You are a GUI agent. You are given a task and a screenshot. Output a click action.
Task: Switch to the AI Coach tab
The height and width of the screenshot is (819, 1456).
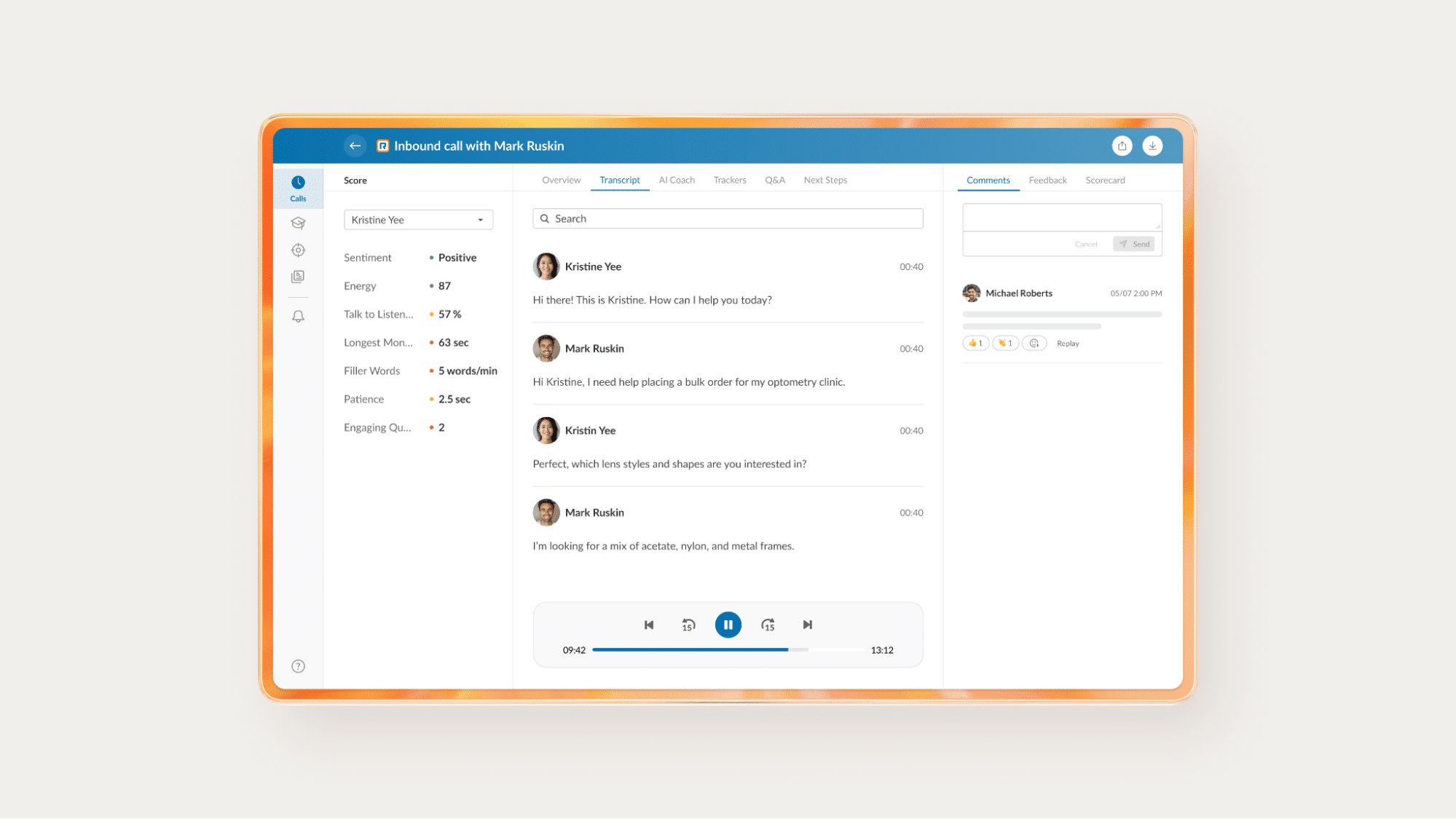(x=676, y=180)
